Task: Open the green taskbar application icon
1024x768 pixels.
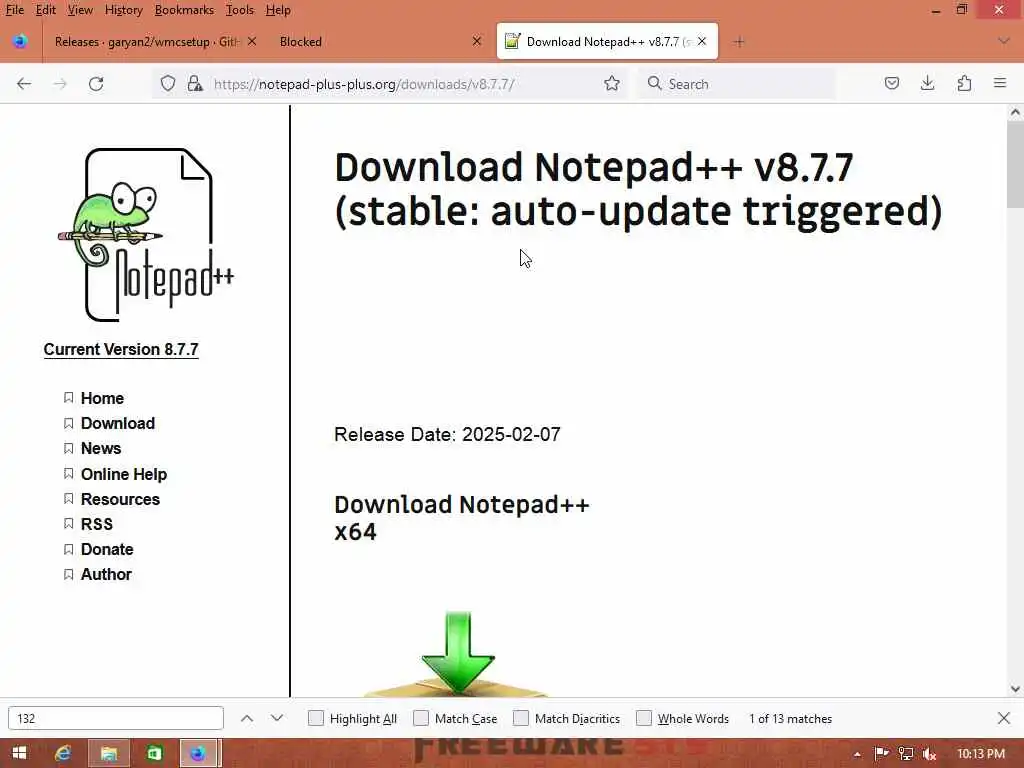Action: [154, 754]
